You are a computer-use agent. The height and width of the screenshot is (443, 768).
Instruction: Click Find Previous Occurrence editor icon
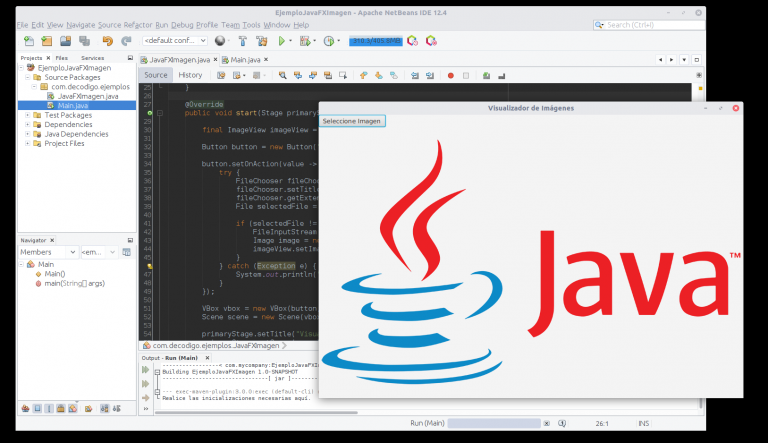pyautogui.click(x=297, y=75)
